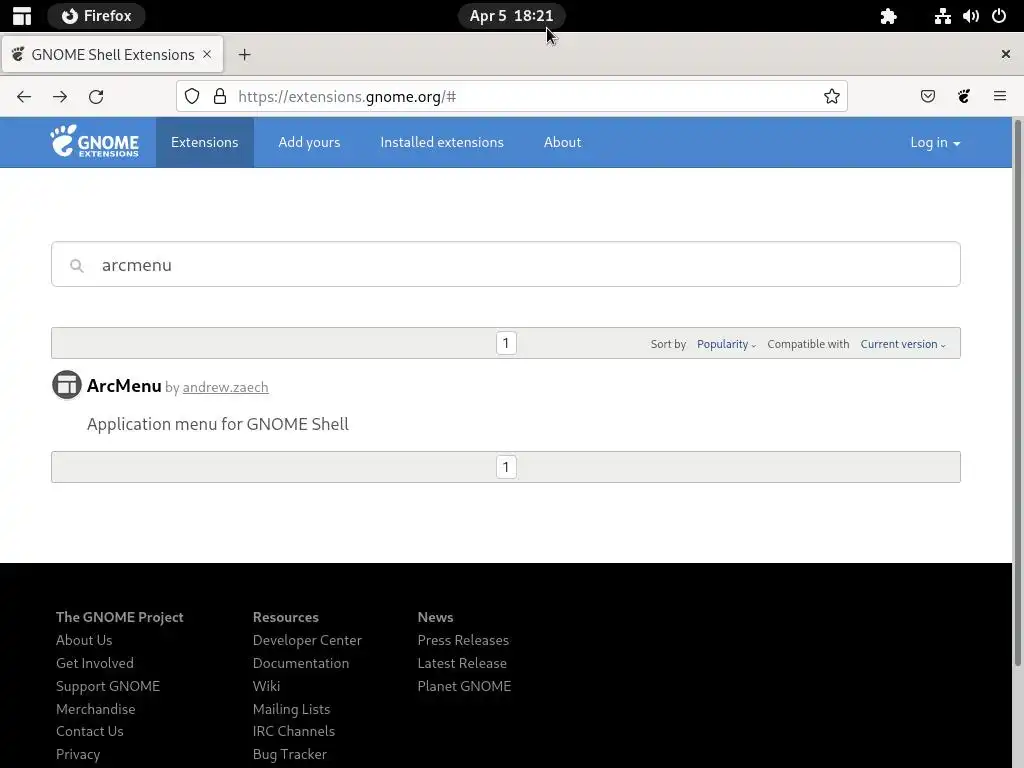Expand the Log in dropdown

(935, 142)
